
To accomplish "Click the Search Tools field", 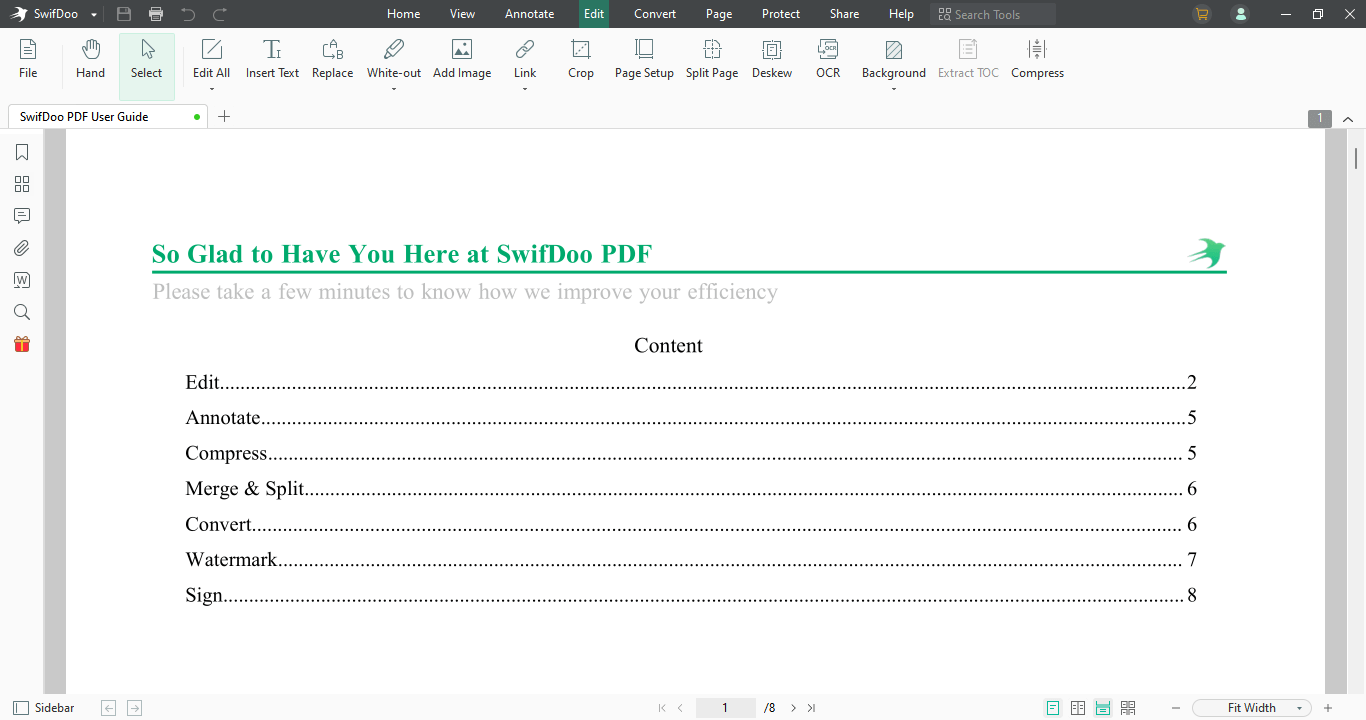I will [x=993, y=14].
